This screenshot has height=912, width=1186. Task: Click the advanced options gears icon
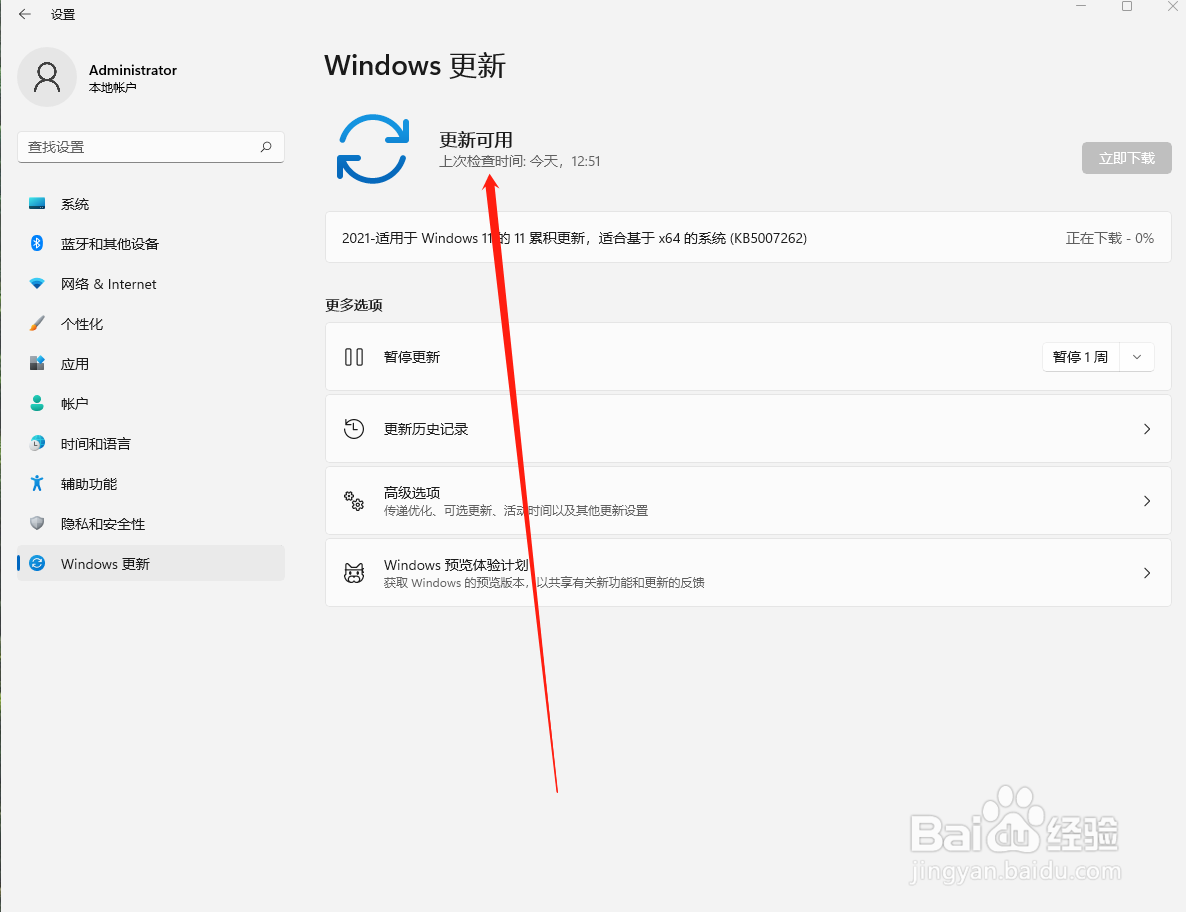pyautogui.click(x=354, y=501)
